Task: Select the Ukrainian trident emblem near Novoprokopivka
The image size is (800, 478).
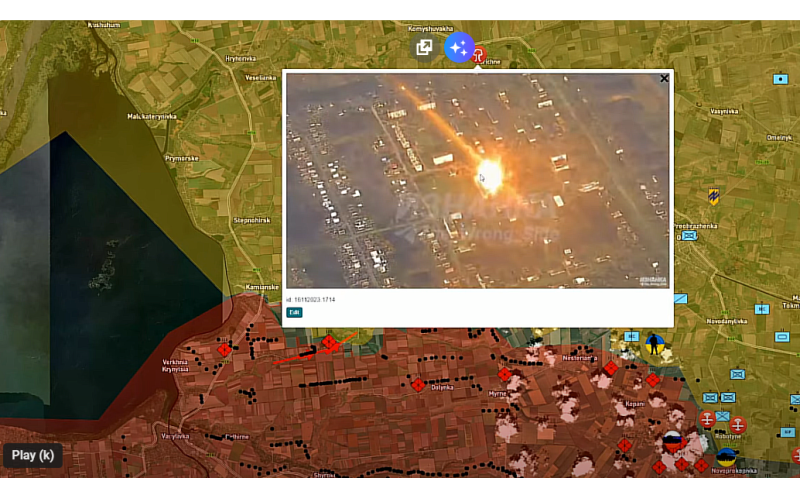Action: tap(726, 456)
